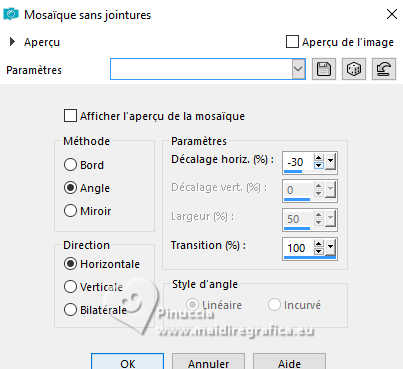Screen dimensions: 403x369
Task: Click the save preset floppy disk icon
Action: pyautogui.click(x=324, y=69)
